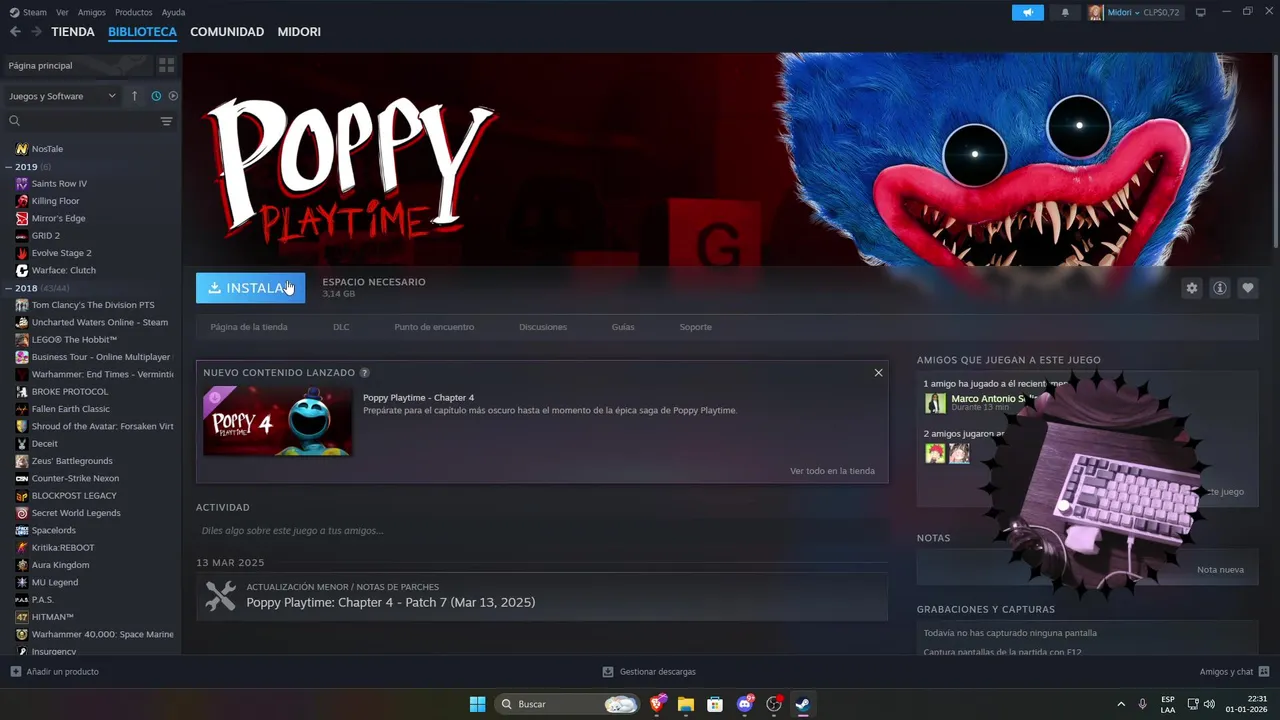Open Amigos y chat

click(1234, 672)
